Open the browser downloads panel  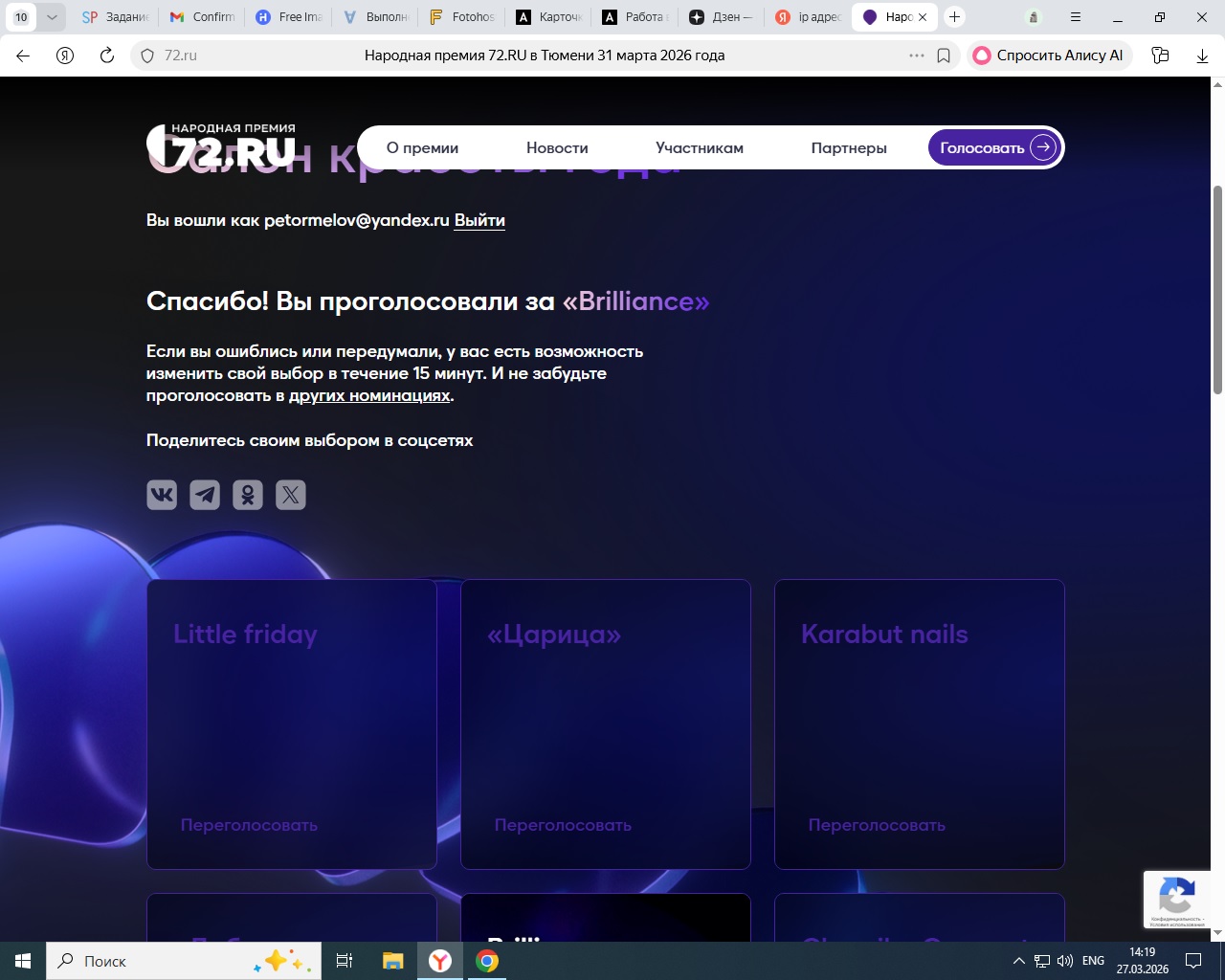(1202, 56)
